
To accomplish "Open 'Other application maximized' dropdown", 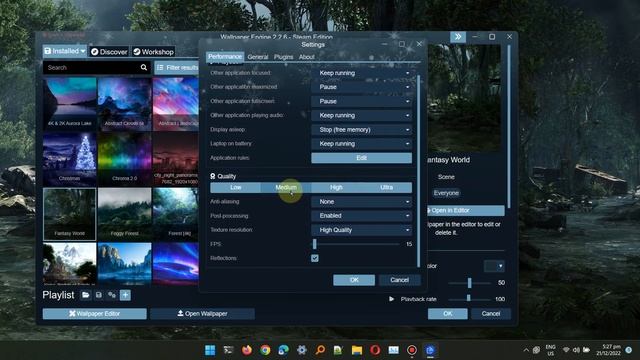I will (362, 87).
